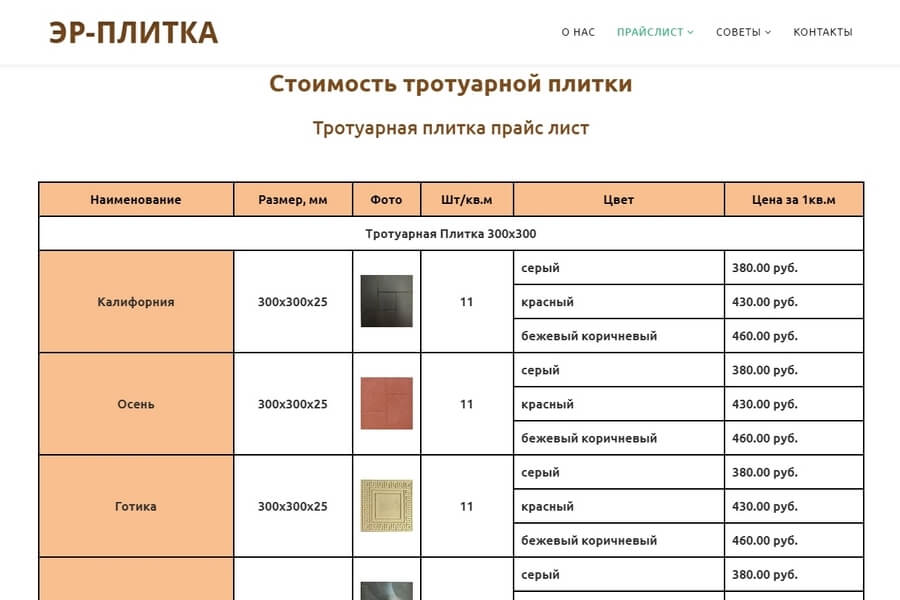
Task: Click the Стоимость тротуарной плитки heading
Action: coord(450,84)
